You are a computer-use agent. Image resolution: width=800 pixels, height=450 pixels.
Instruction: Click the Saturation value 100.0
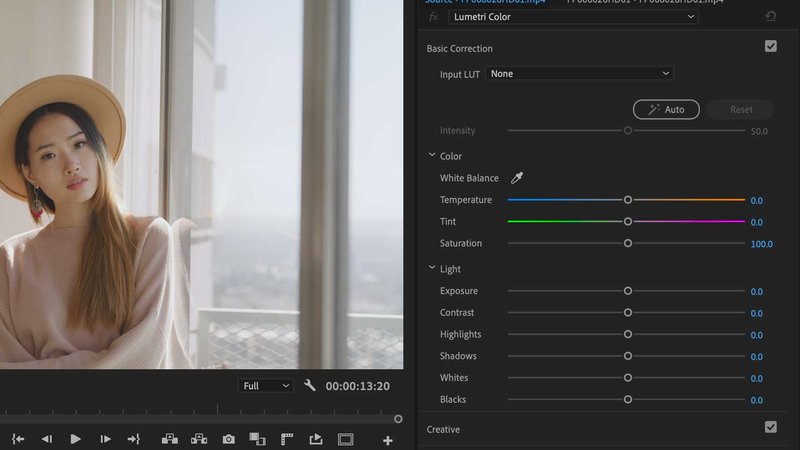click(x=762, y=244)
